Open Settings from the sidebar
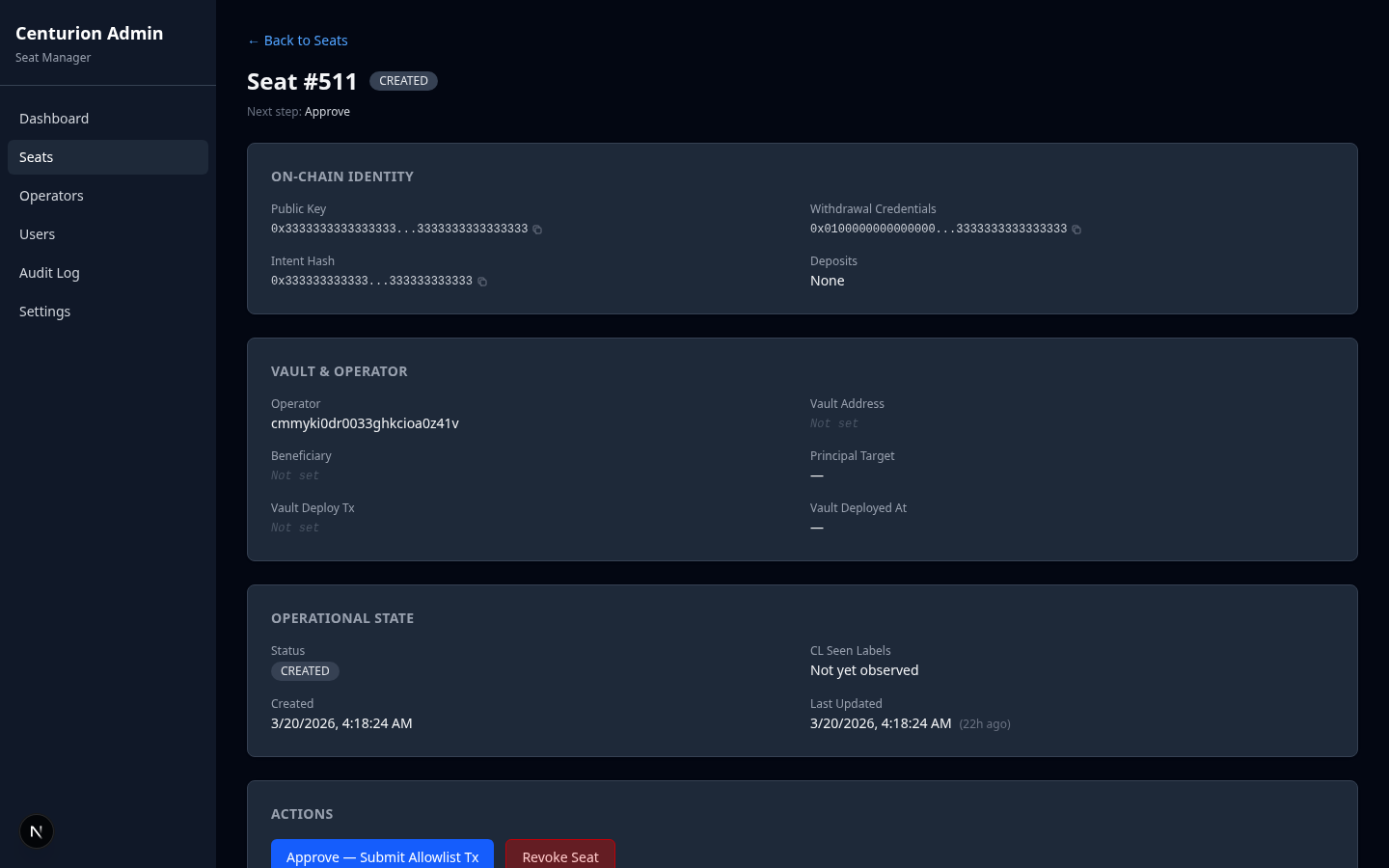The width and height of the screenshot is (1389, 868). (44, 312)
